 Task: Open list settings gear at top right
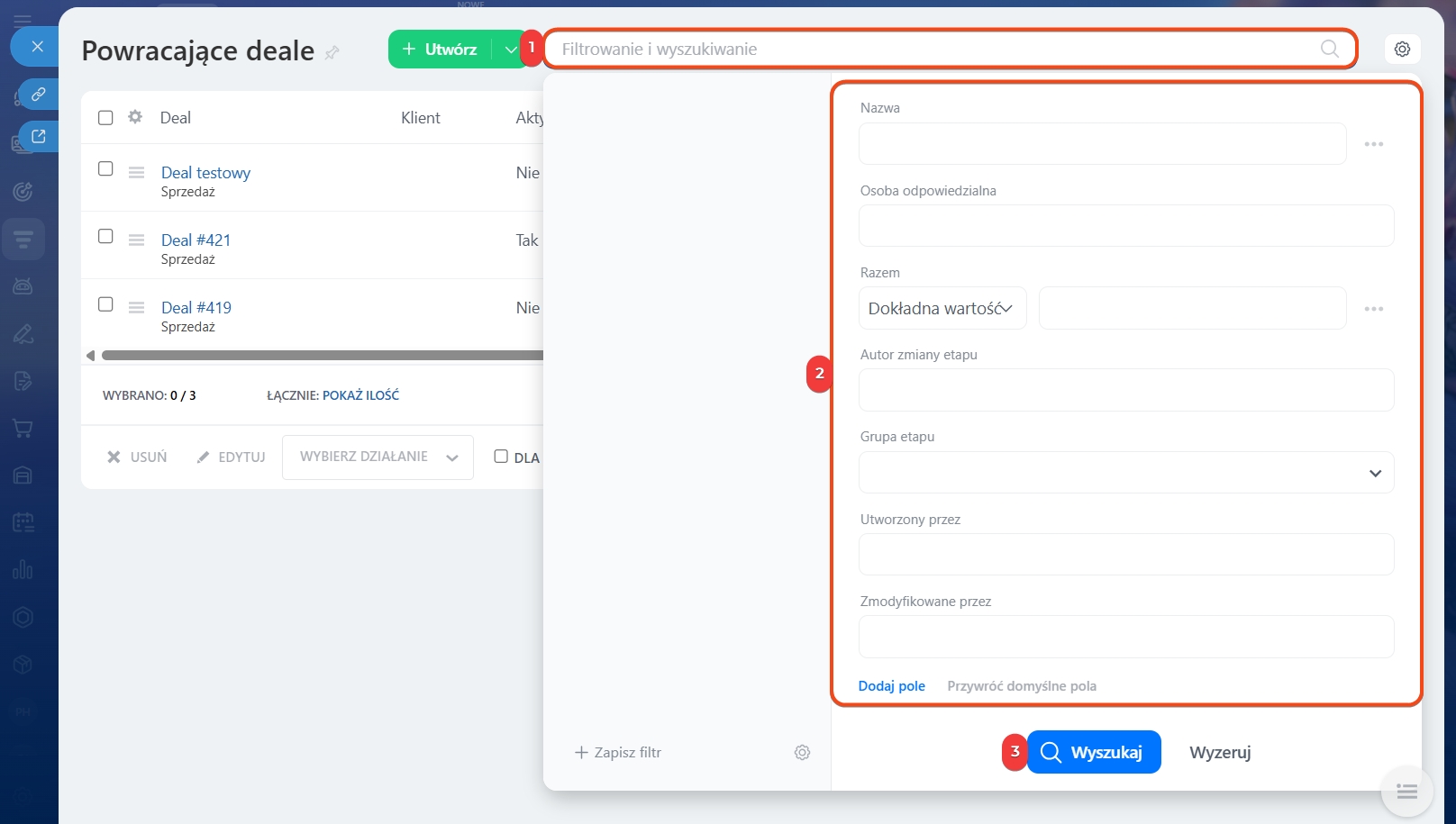(1402, 49)
